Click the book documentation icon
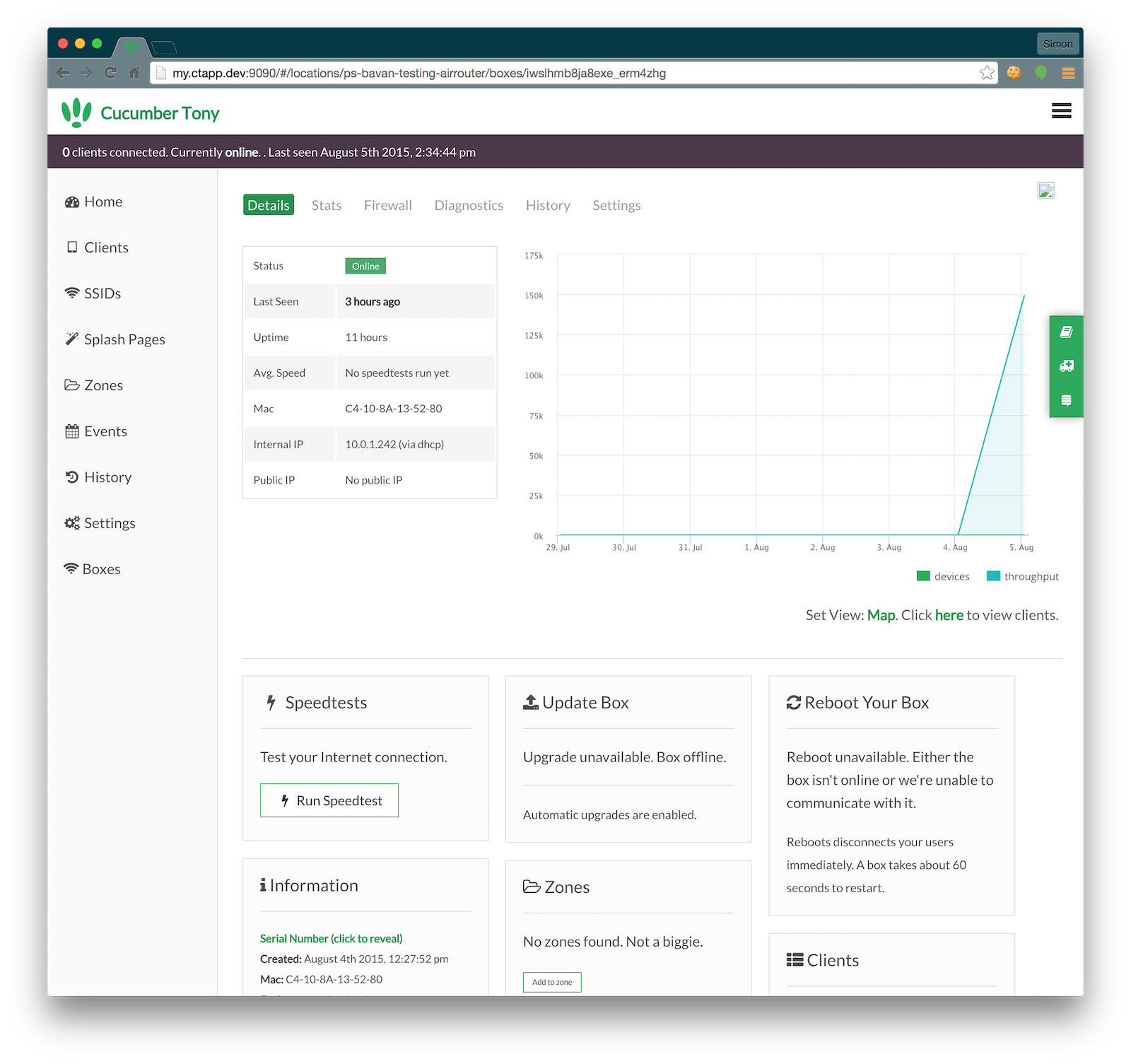The image size is (1131, 1064). click(1066, 332)
